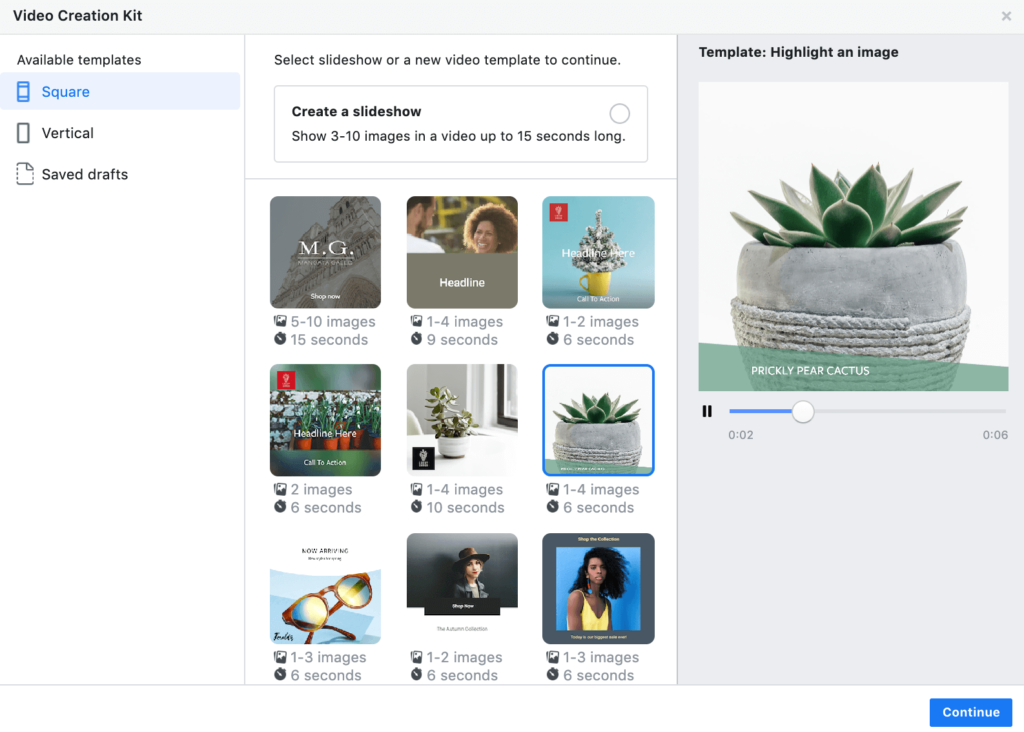The height and width of the screenshot is (732, 1024).
Task: Choose the Shop the Collection blue template
Action: tap(598, 588)
